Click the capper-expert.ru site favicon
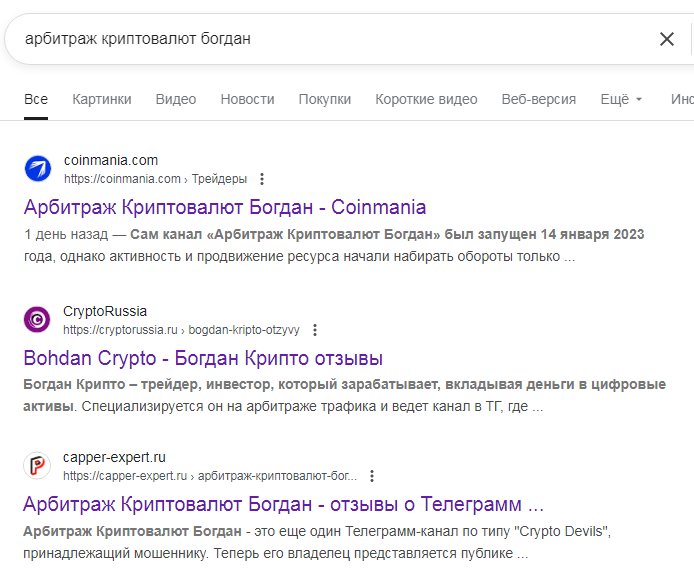 pos(37,466)
